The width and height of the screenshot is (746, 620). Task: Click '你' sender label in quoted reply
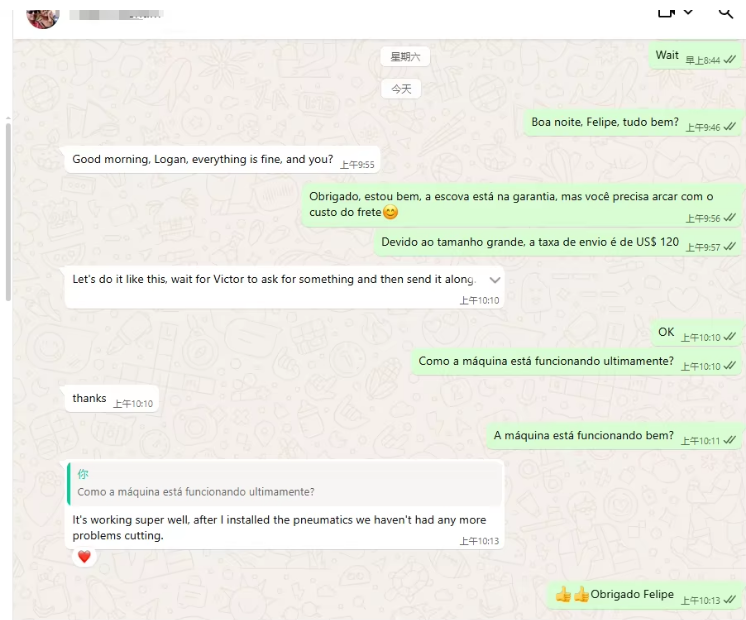[x=83, y=474]
